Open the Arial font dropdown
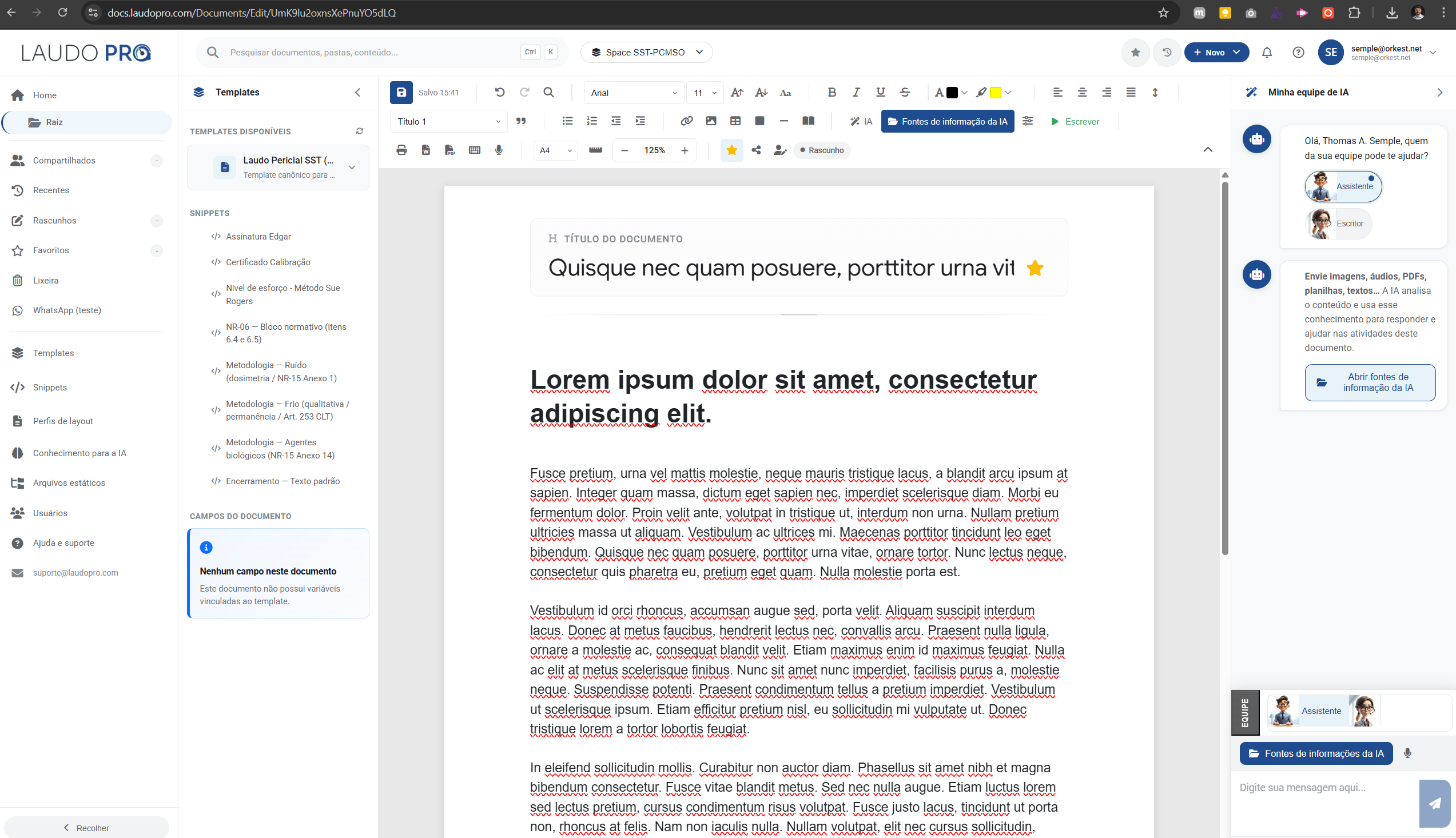This screenshot has height=838, width=1456. pyautogui.click(x=633, y=93)
